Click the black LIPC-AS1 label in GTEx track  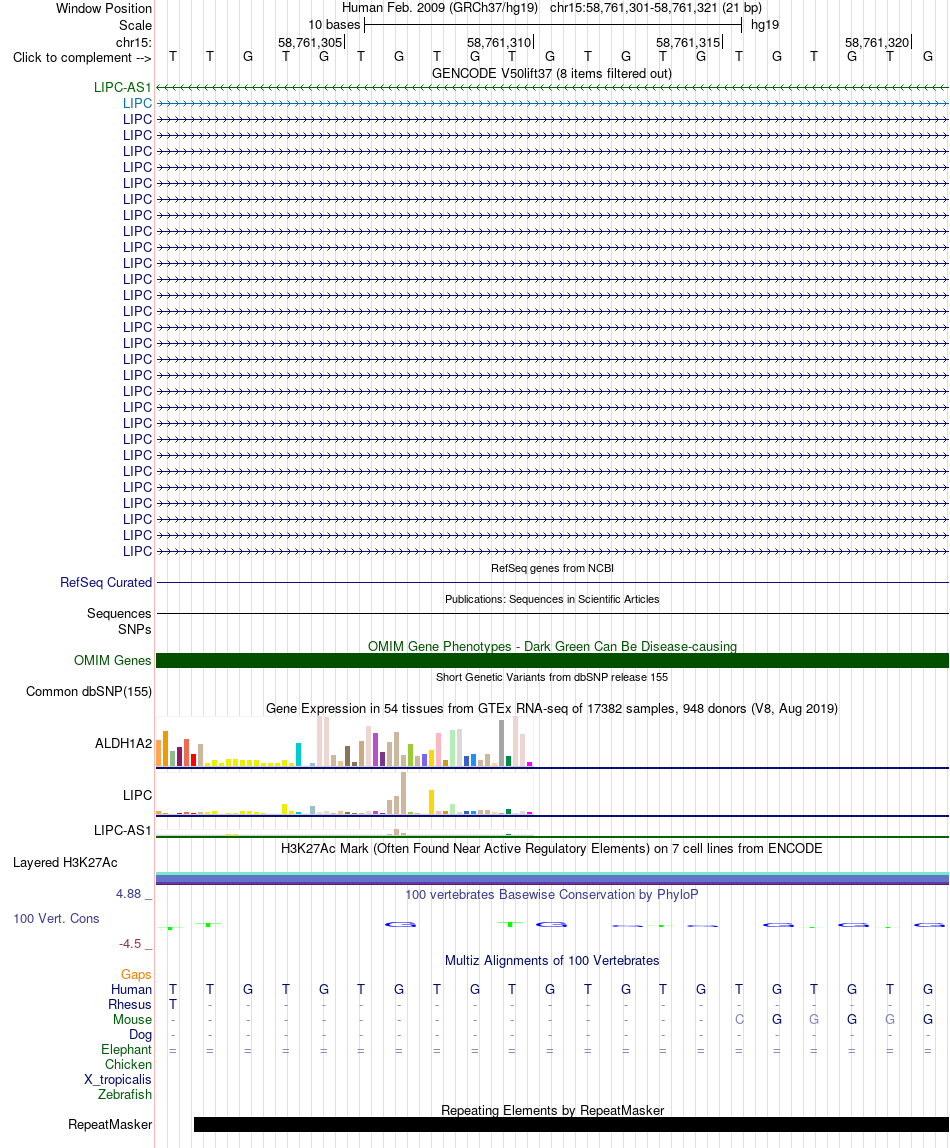(x=123, y=830)
